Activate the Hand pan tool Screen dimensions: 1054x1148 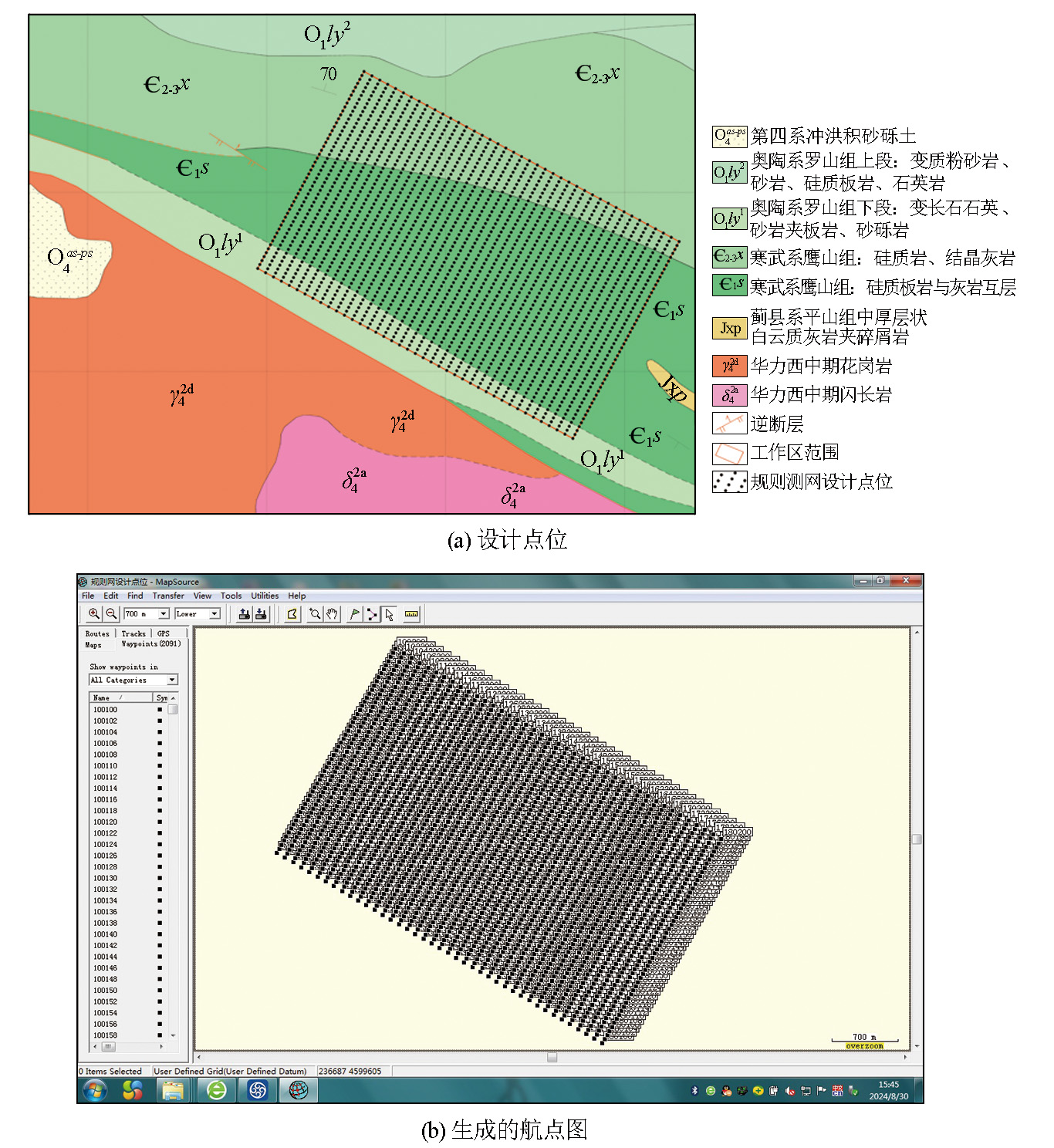(332, 614)
